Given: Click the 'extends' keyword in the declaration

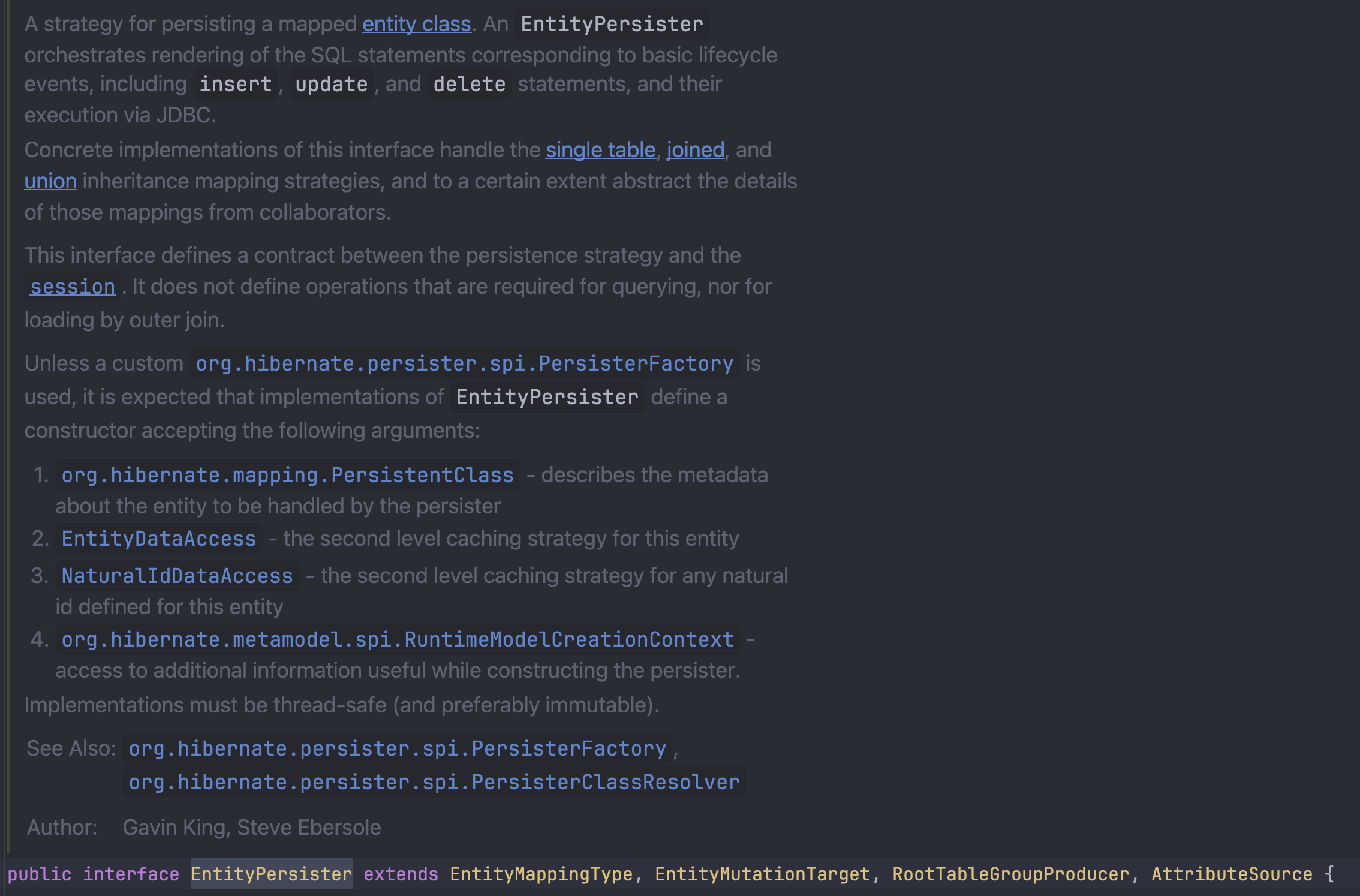Looking at the screenshot, I should click(401, 874).
